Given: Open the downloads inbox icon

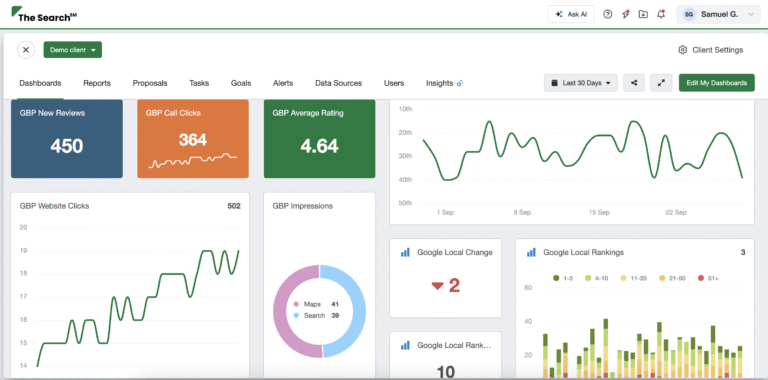Looking at the screenshot, I should 643,15.
